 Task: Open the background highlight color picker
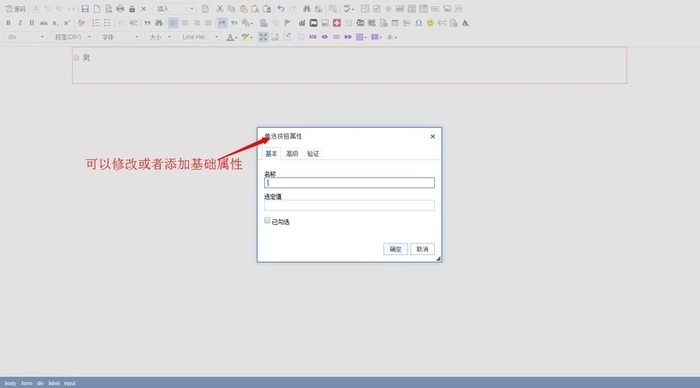coord(246,37)
